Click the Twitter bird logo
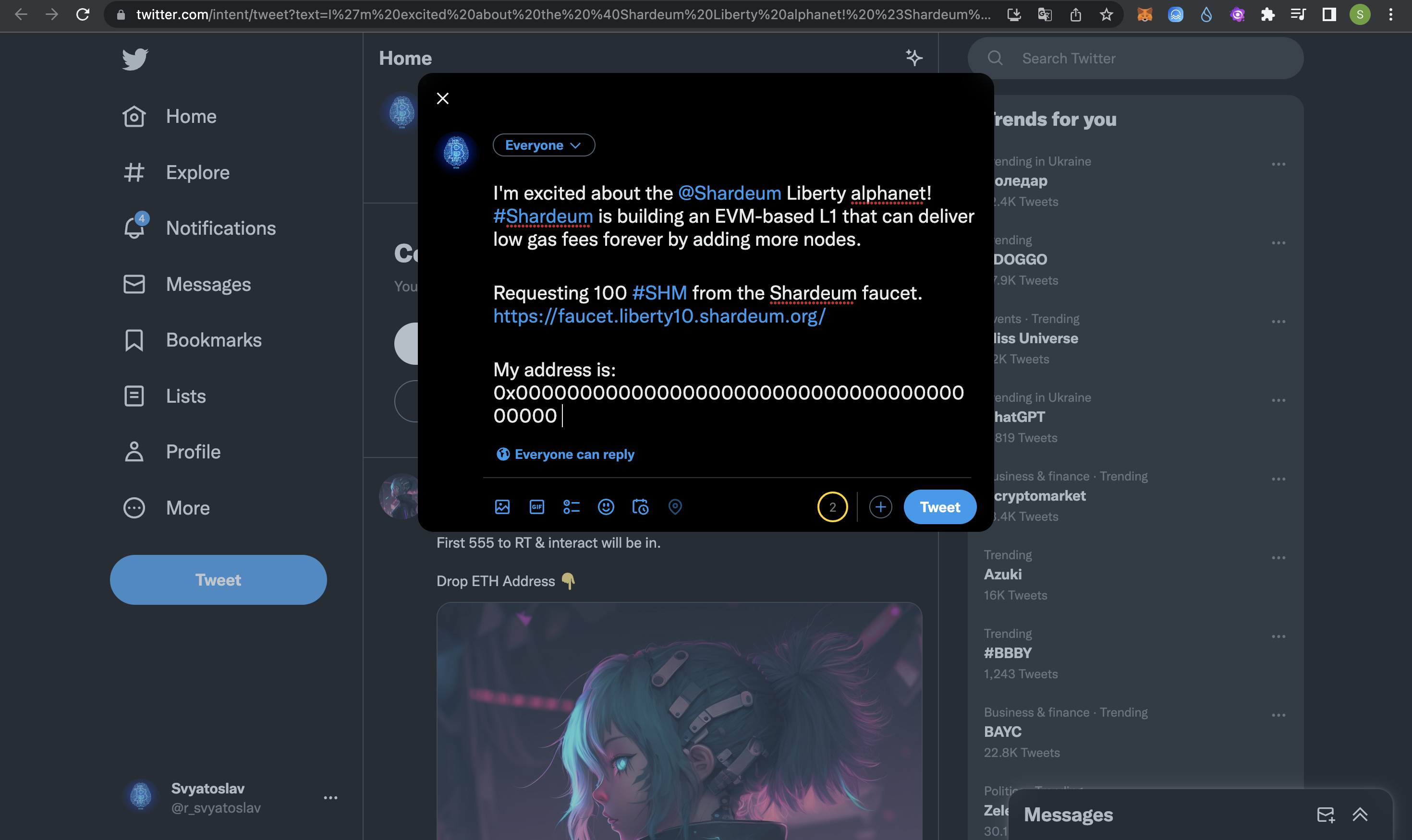Screen dimensions: 1412x840 135,59
